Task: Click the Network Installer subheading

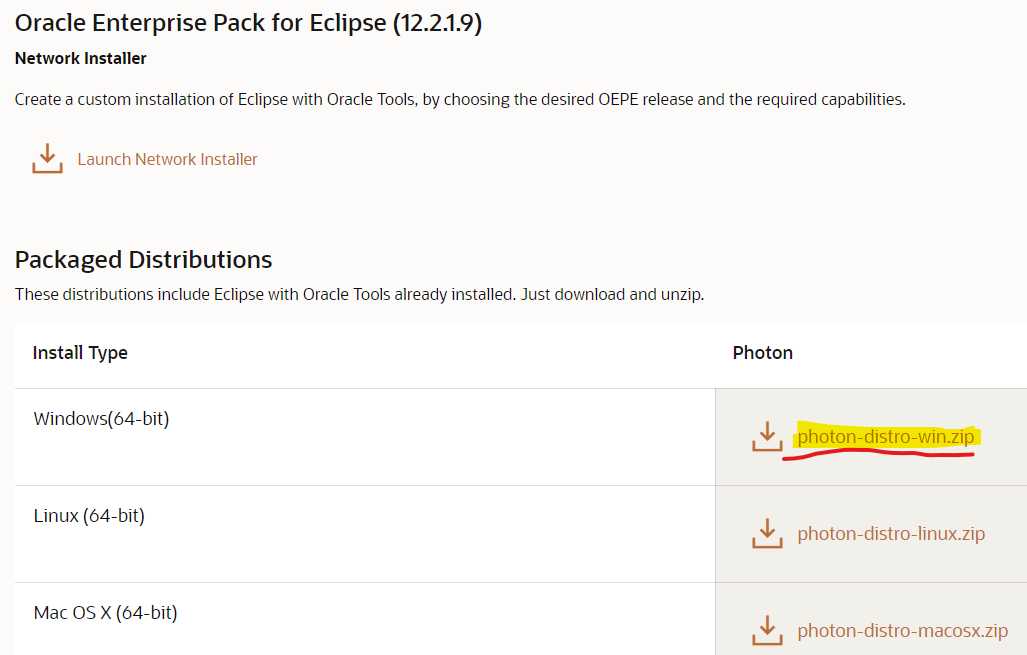Action: click(x=81, y=58)
